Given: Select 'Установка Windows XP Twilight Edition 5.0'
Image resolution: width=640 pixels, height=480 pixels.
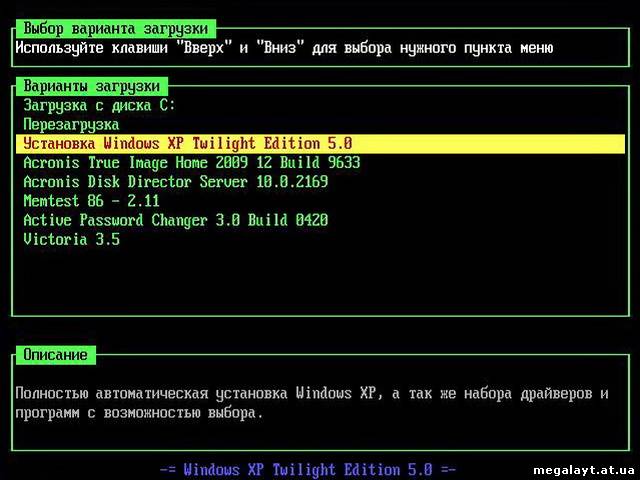Looking at the screenshot, I should (320, 144).
